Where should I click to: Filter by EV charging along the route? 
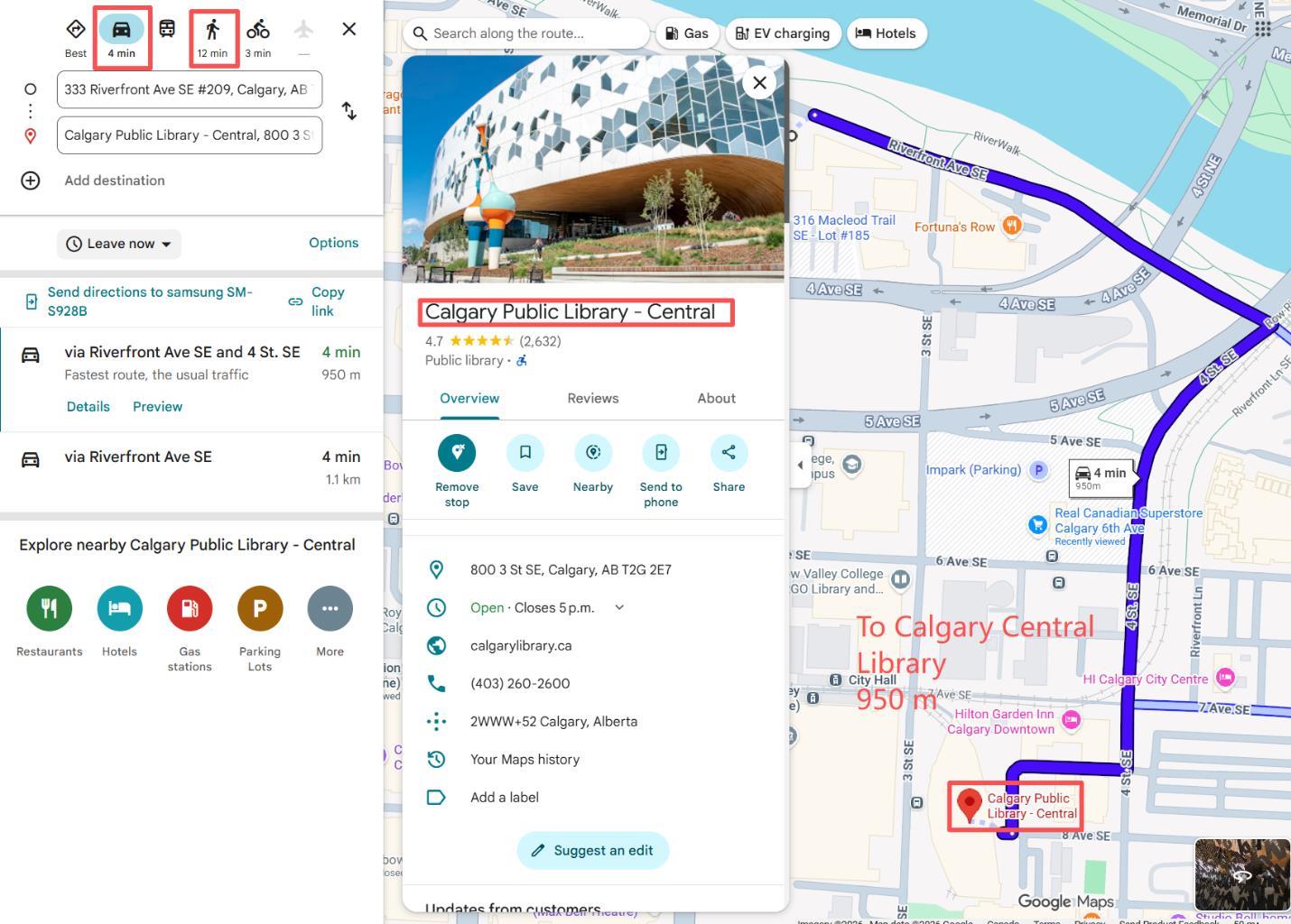point(783,33)
